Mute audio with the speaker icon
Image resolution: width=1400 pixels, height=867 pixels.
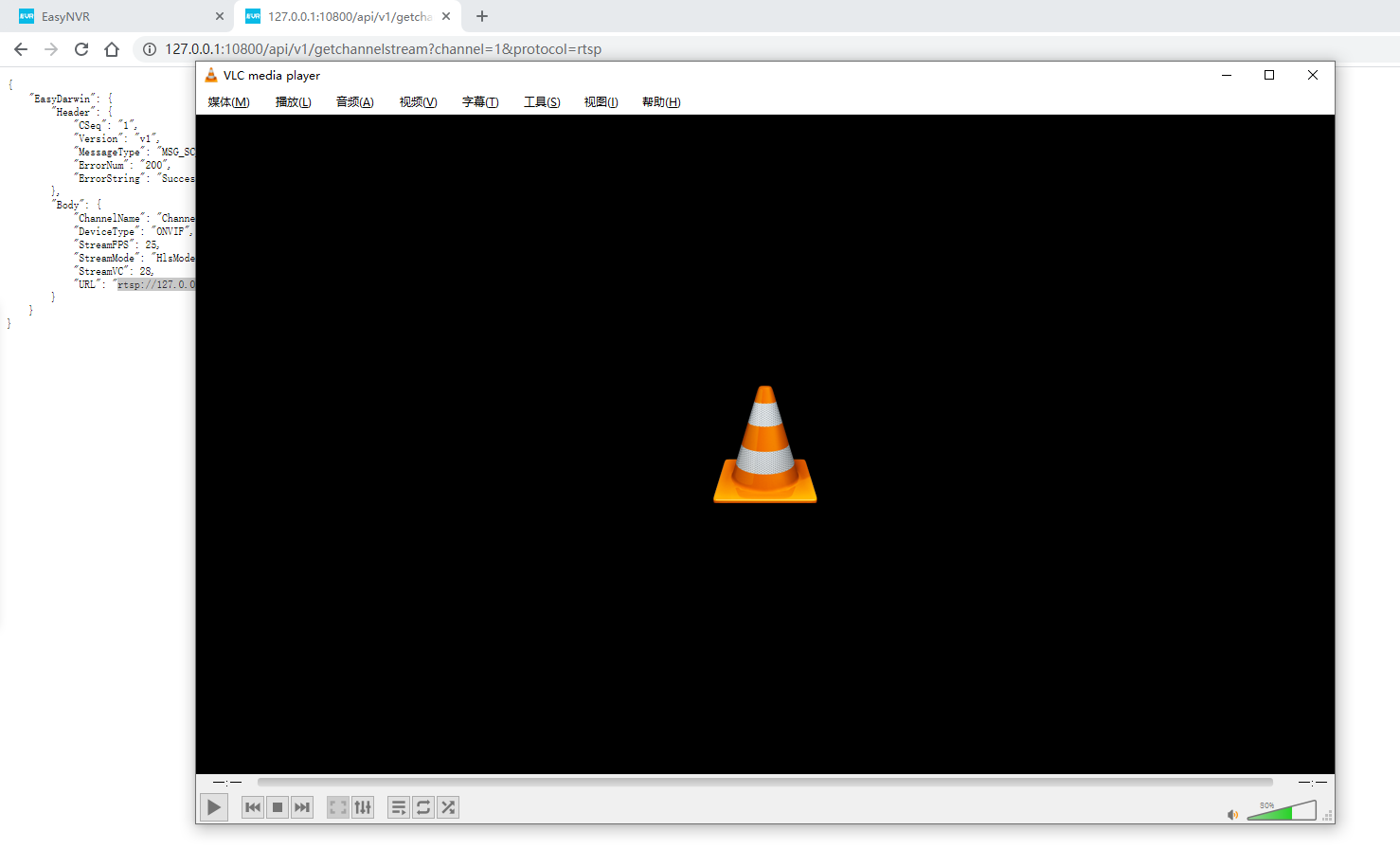pos(1232,815)
